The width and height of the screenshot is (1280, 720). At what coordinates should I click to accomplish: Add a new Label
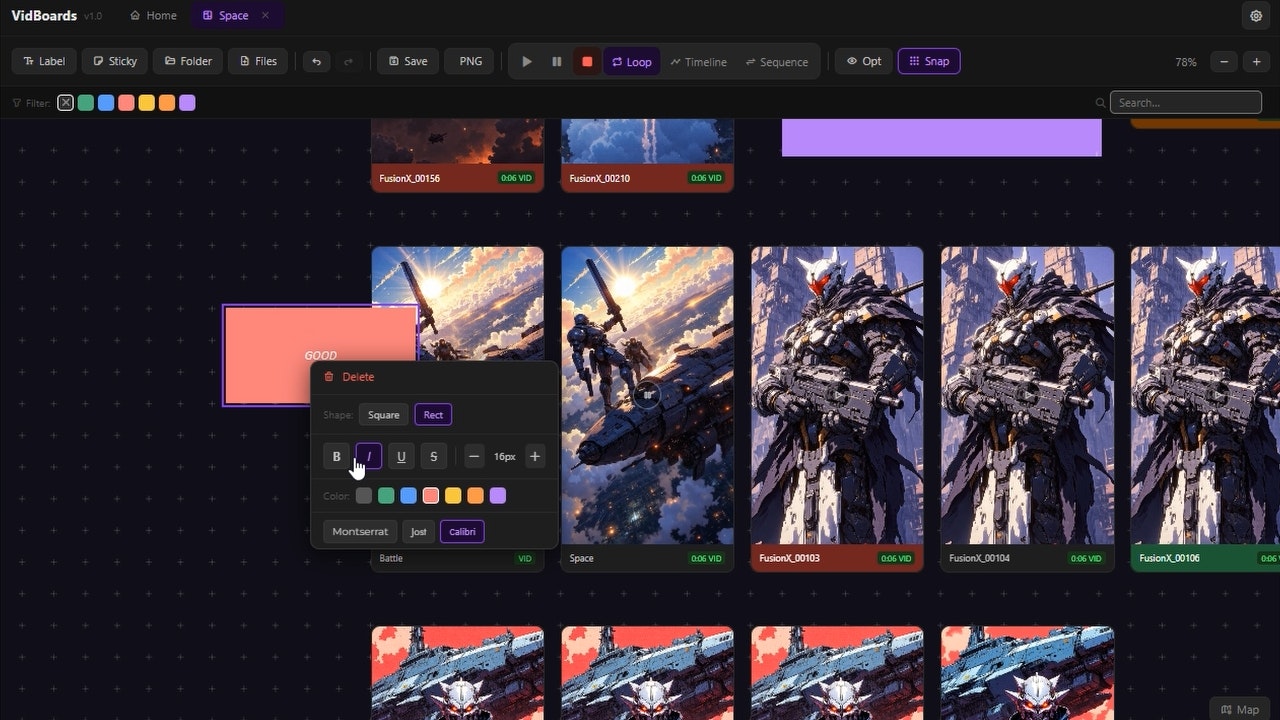click(x=44, y=61)
